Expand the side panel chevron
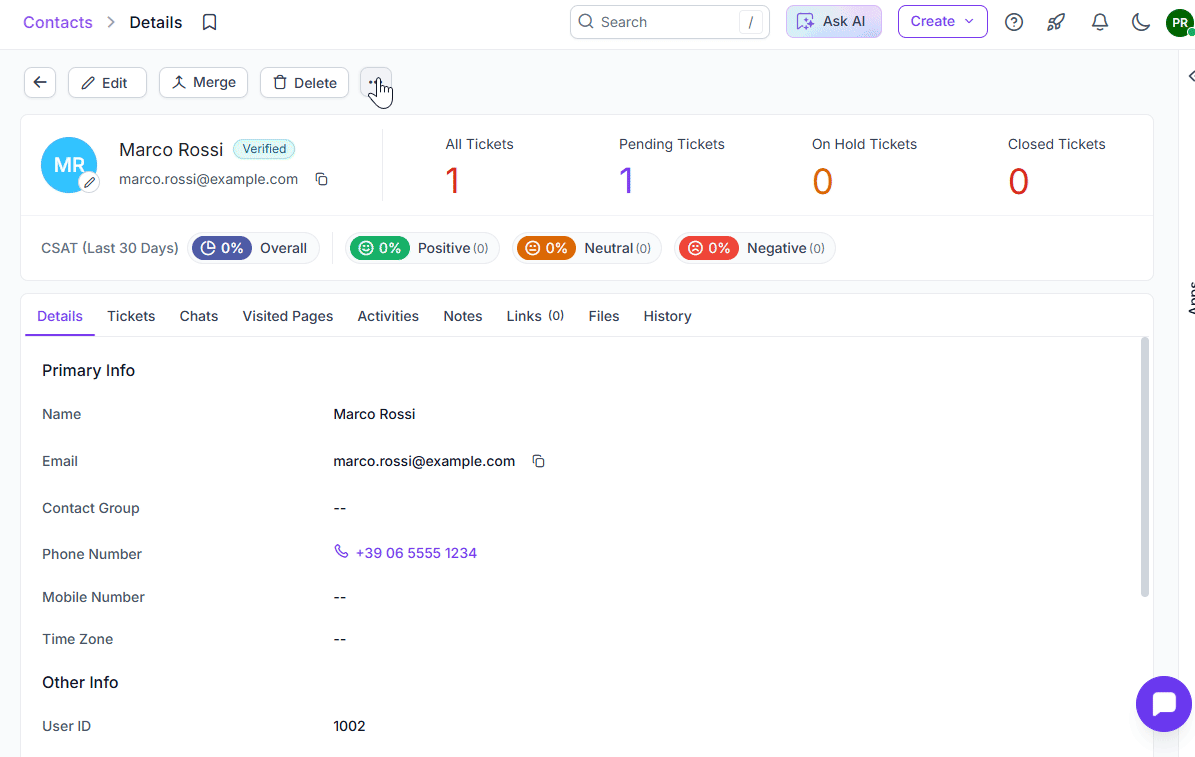The image size is (1195, 757). point(1190,76)
